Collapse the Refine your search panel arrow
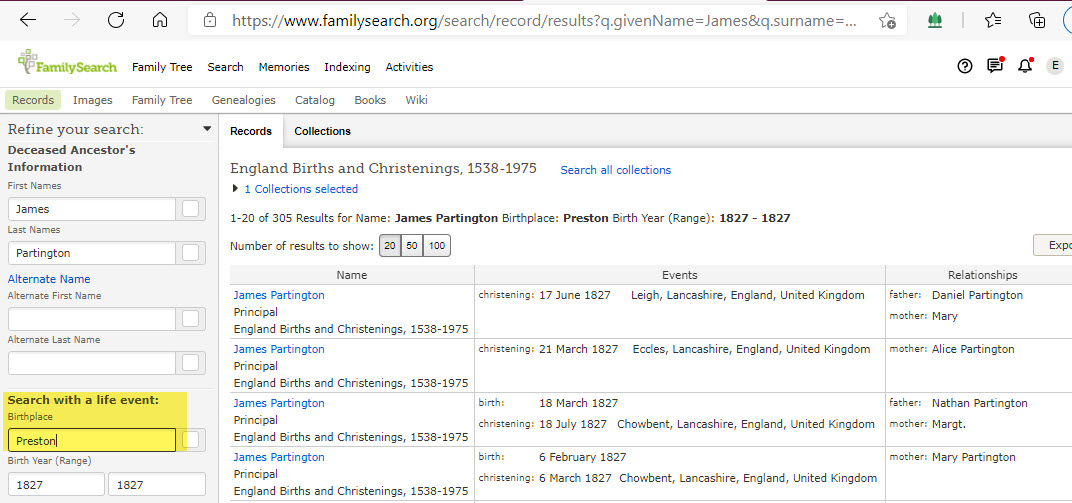Viewport: 1072px width, 503px height. tap(207, 128)
